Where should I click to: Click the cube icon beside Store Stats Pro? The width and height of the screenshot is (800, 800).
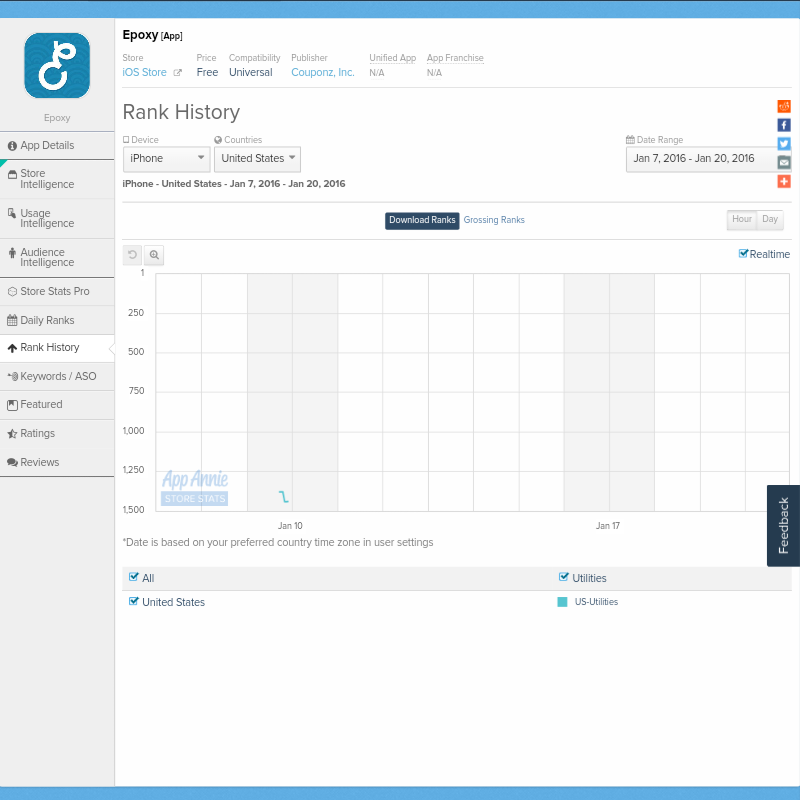pyautogui.click(x=12, y=292)
